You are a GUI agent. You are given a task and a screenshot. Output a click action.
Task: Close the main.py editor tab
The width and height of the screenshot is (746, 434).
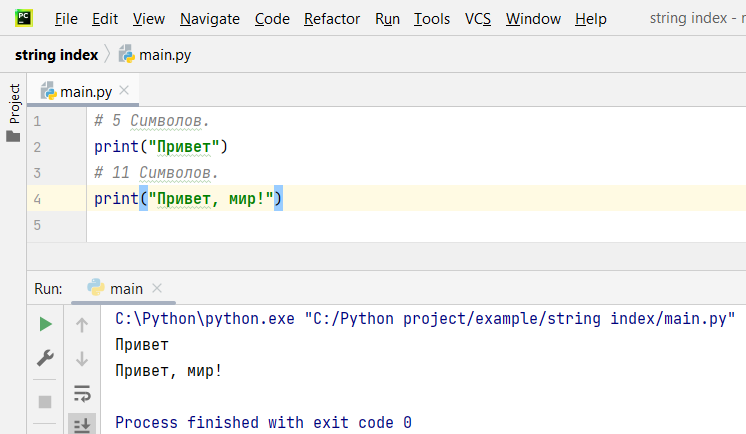124,90
